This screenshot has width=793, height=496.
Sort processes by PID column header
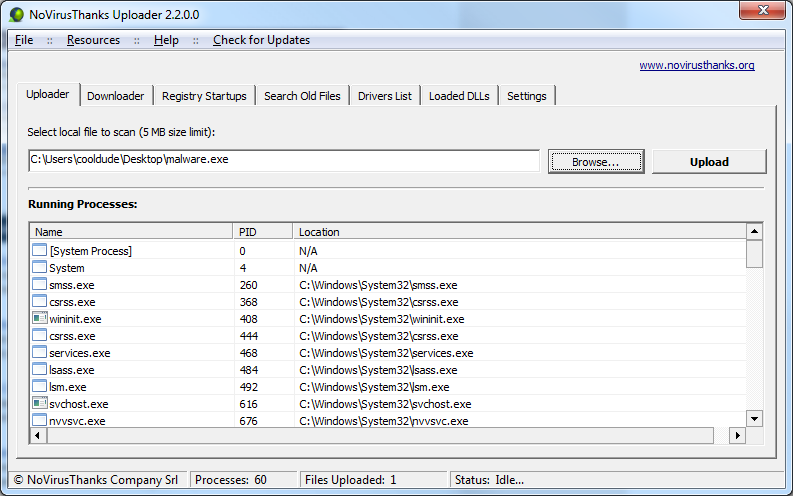coord(262,232)
